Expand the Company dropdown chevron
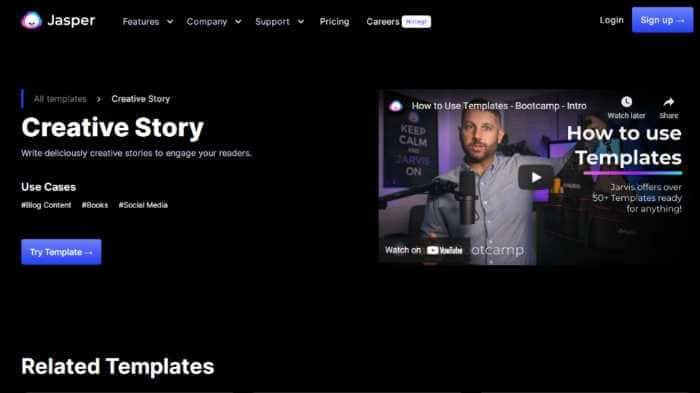 tap(238, 21)
